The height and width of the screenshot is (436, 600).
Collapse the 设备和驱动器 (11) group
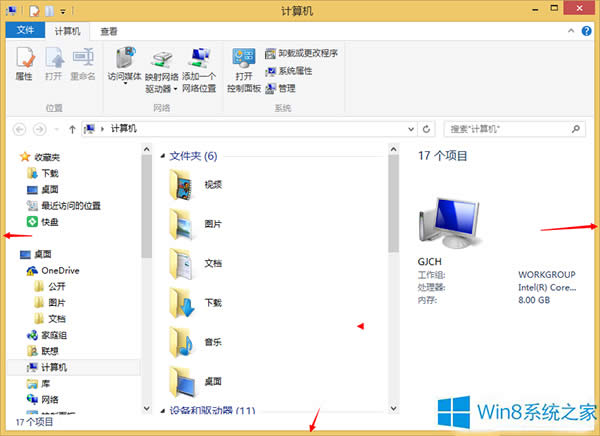(163, 411)
